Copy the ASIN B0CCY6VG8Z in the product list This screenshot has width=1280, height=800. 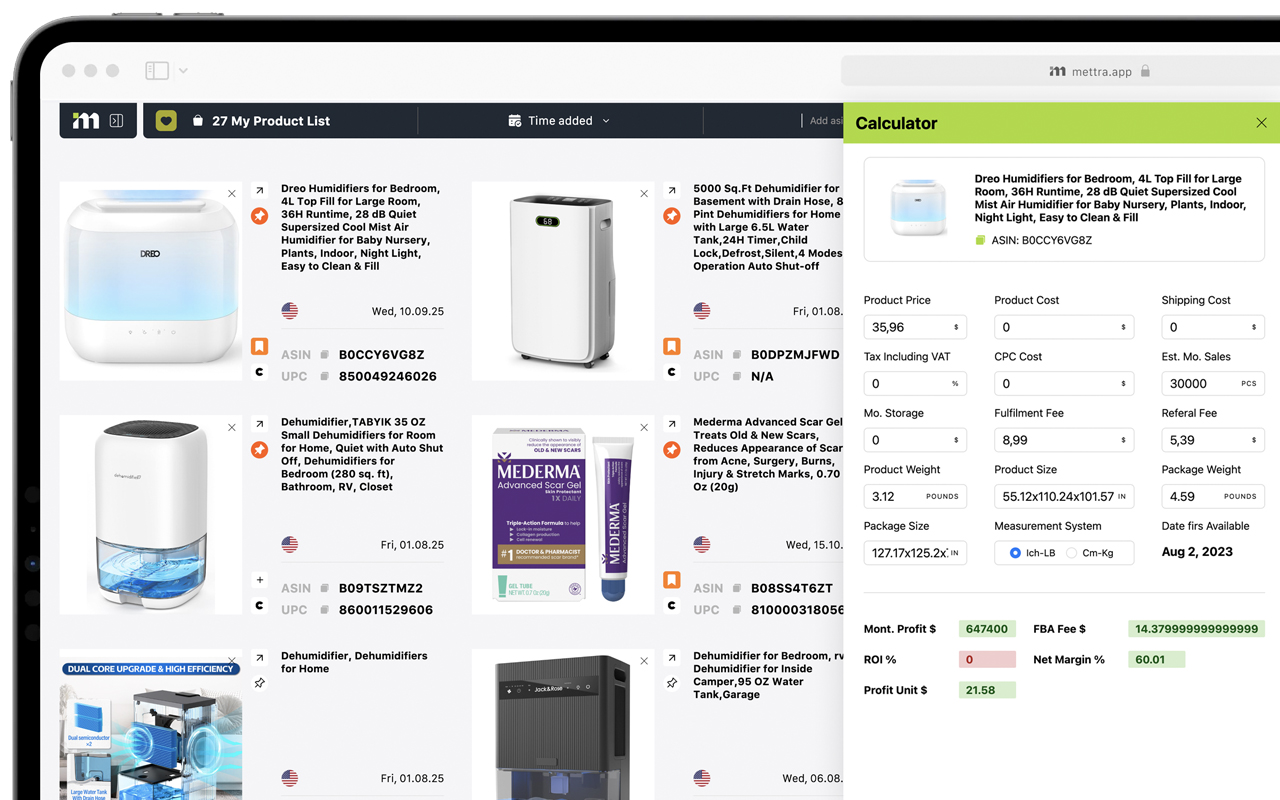(324, 355)
